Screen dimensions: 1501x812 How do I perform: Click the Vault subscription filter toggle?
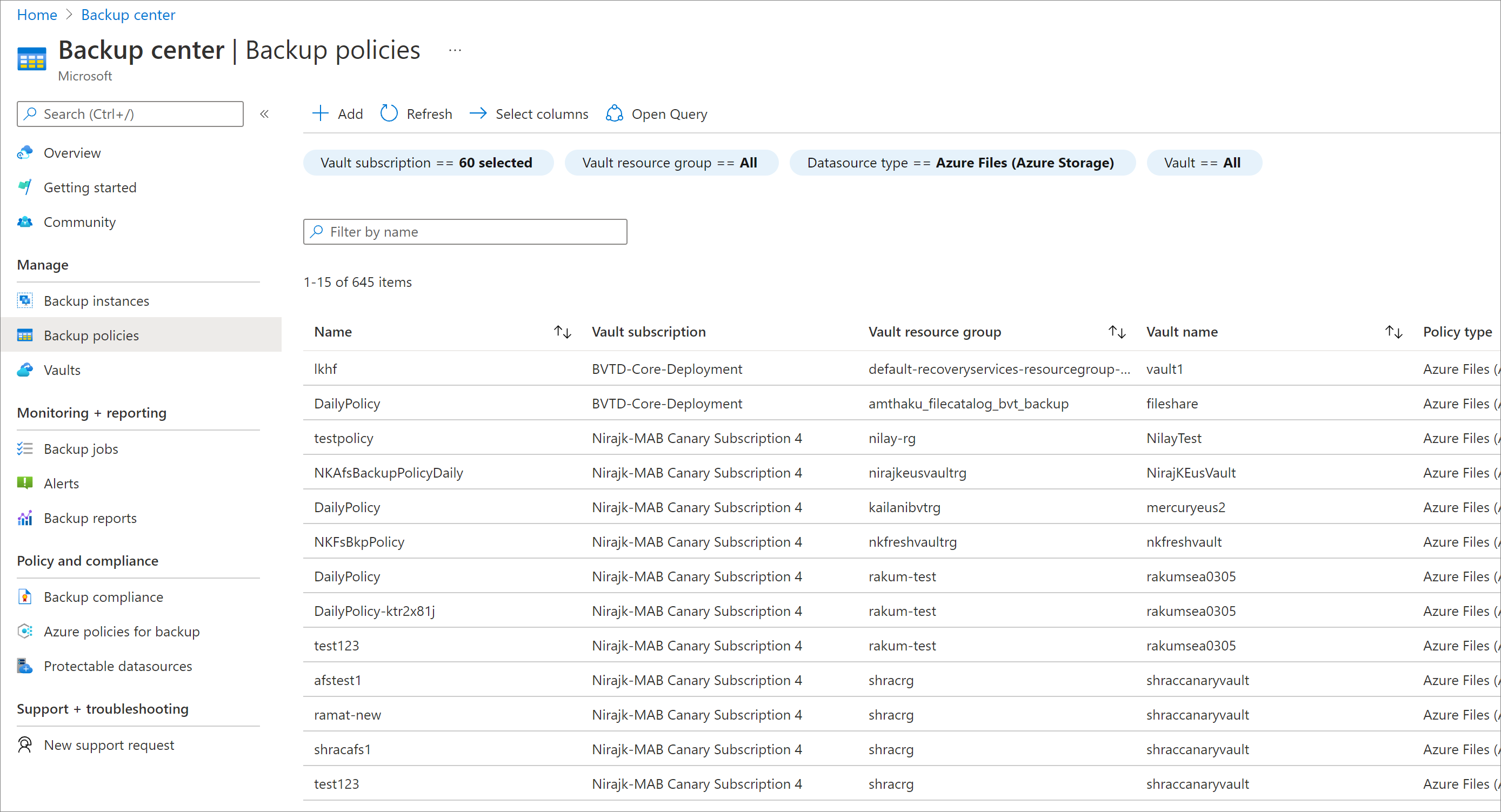tap(427, 163)
